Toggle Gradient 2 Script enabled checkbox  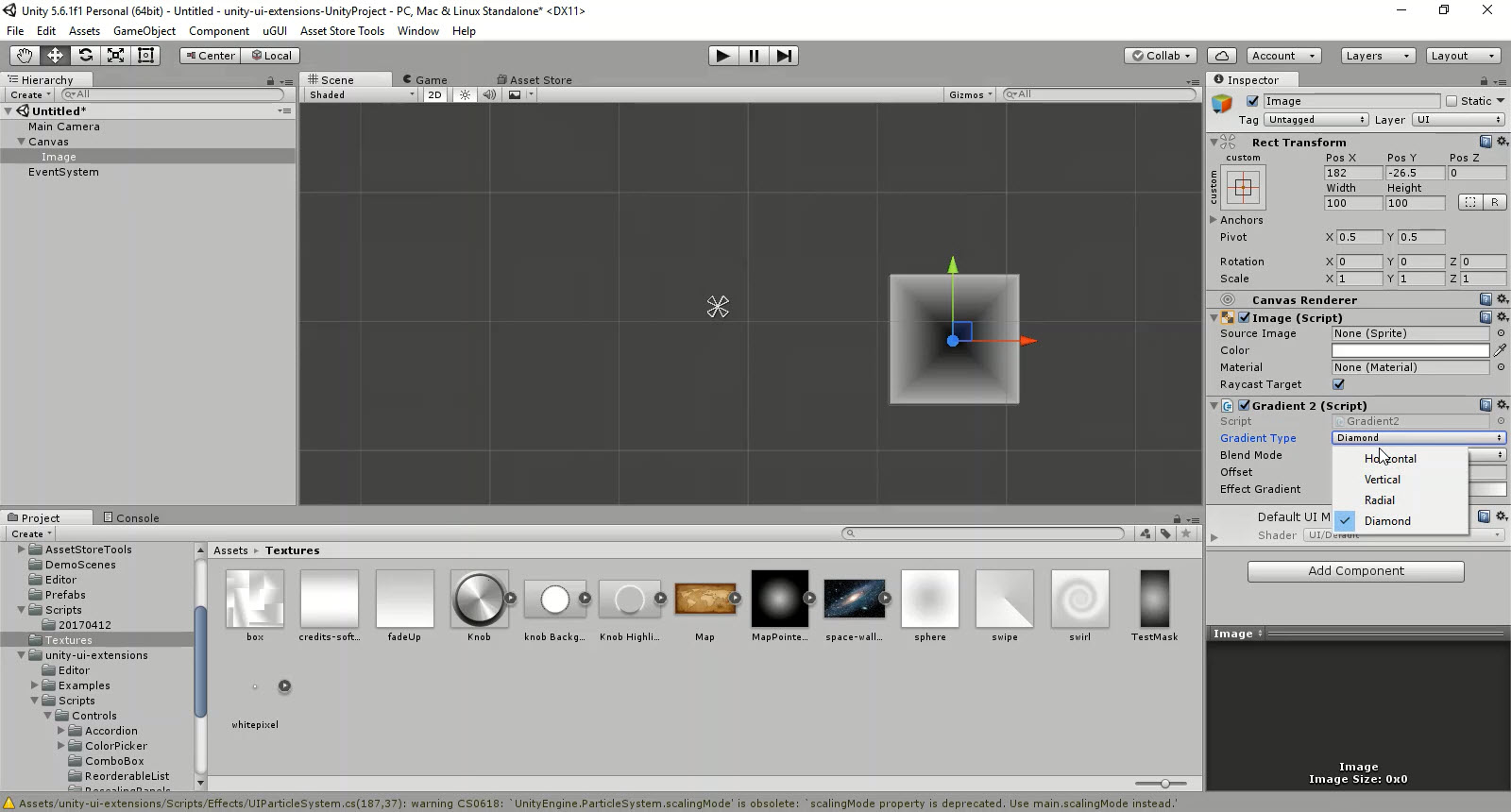pos(1245,405)
